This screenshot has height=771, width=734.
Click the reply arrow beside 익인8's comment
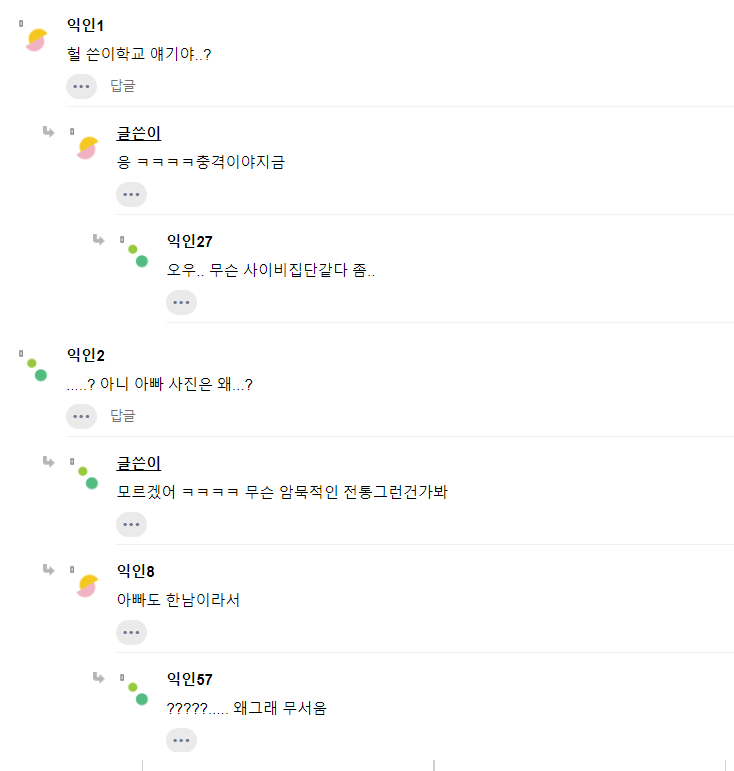48,570
